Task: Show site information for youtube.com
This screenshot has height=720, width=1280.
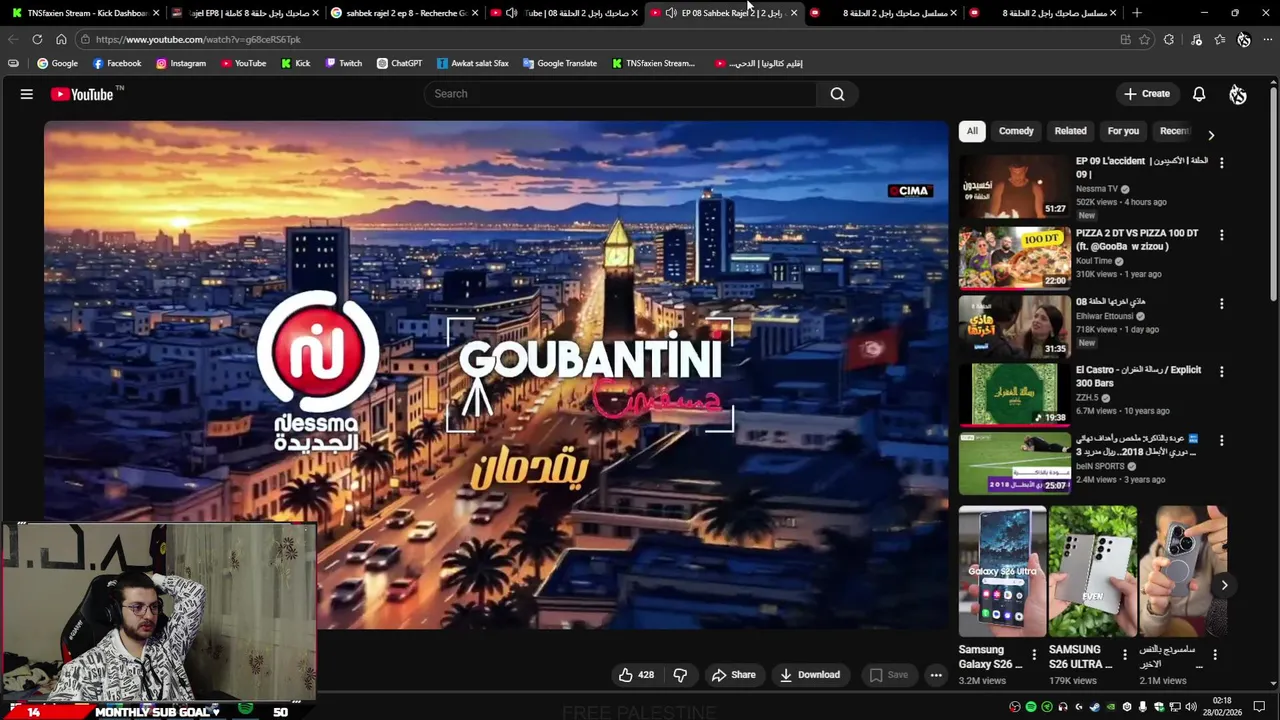Action: click(86, 39)
